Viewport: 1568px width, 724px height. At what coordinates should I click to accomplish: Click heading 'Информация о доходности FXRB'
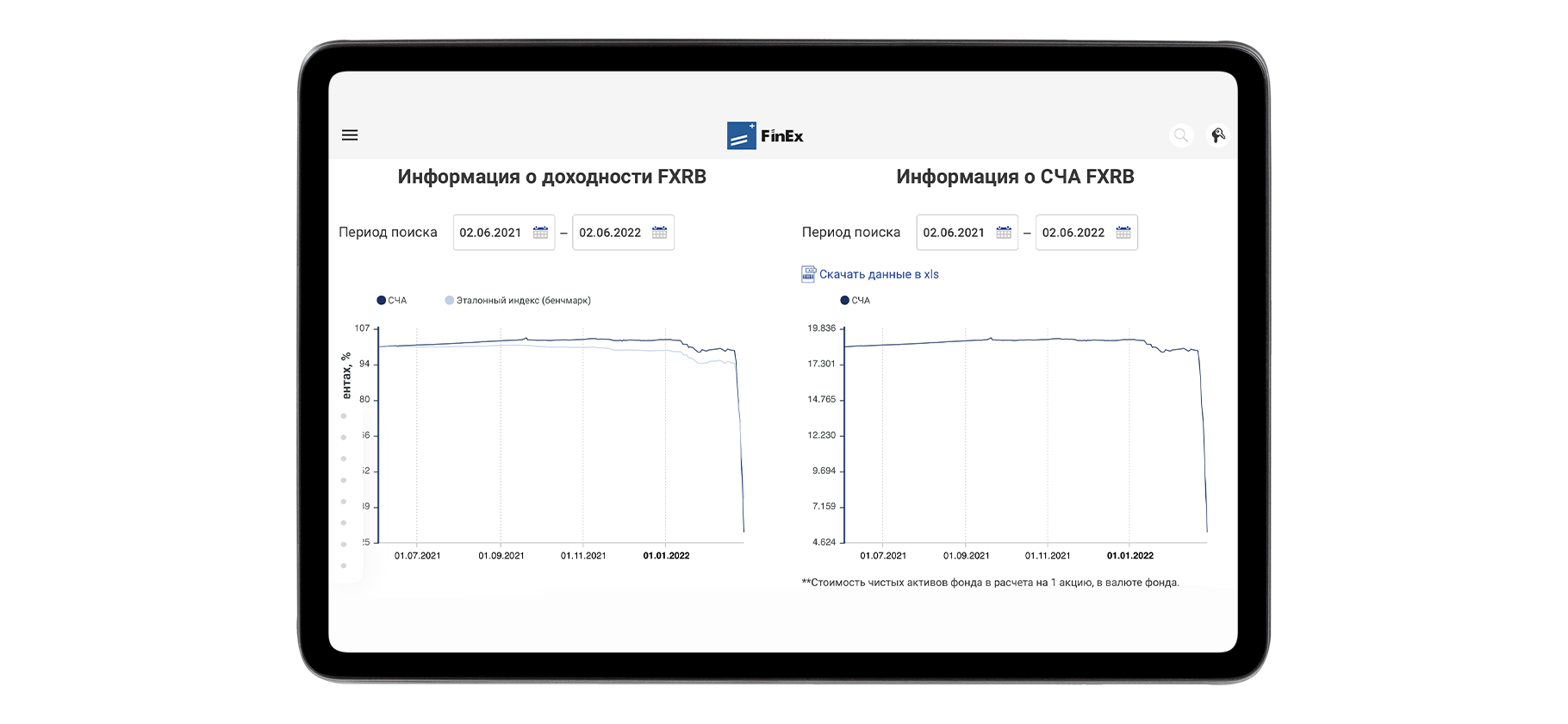tap(552, 177)
